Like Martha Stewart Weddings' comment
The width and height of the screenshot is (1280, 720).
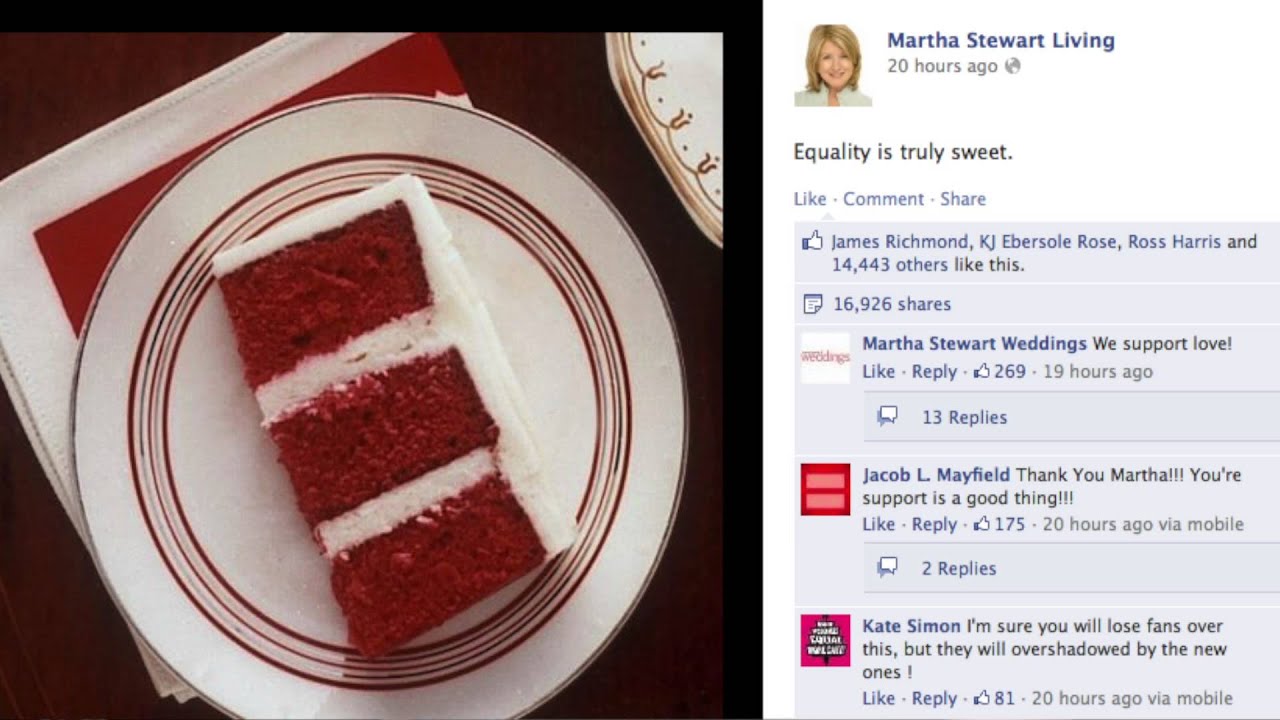(879, 371)
